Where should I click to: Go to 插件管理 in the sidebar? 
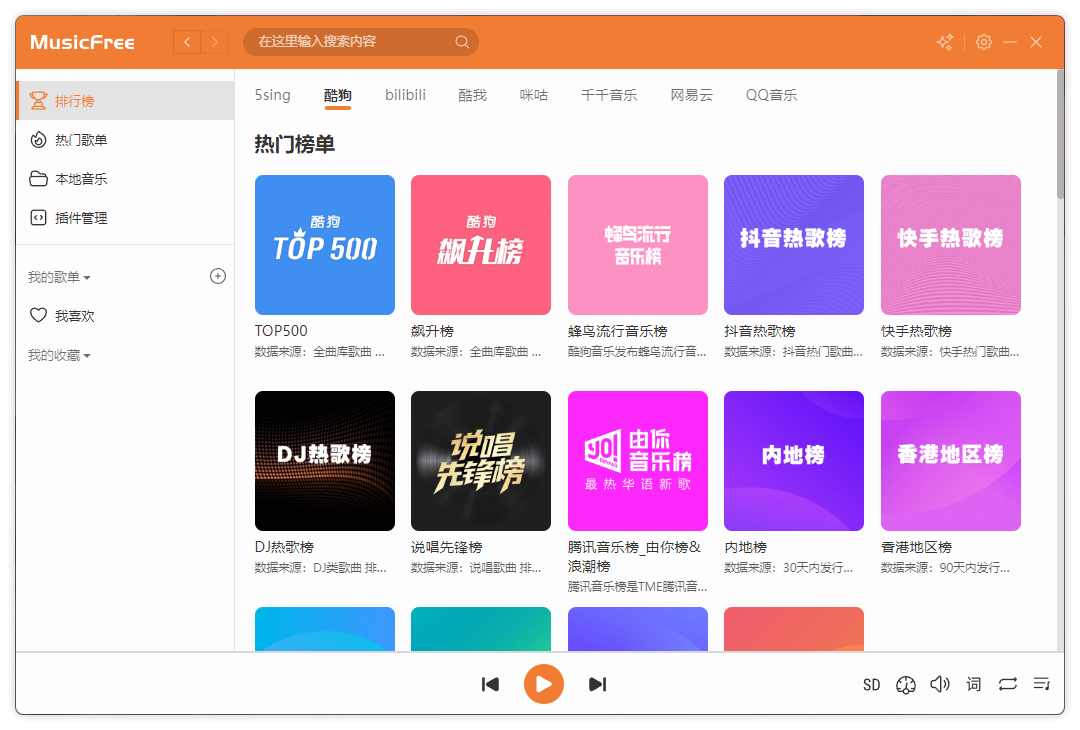[x=81, y=218]
